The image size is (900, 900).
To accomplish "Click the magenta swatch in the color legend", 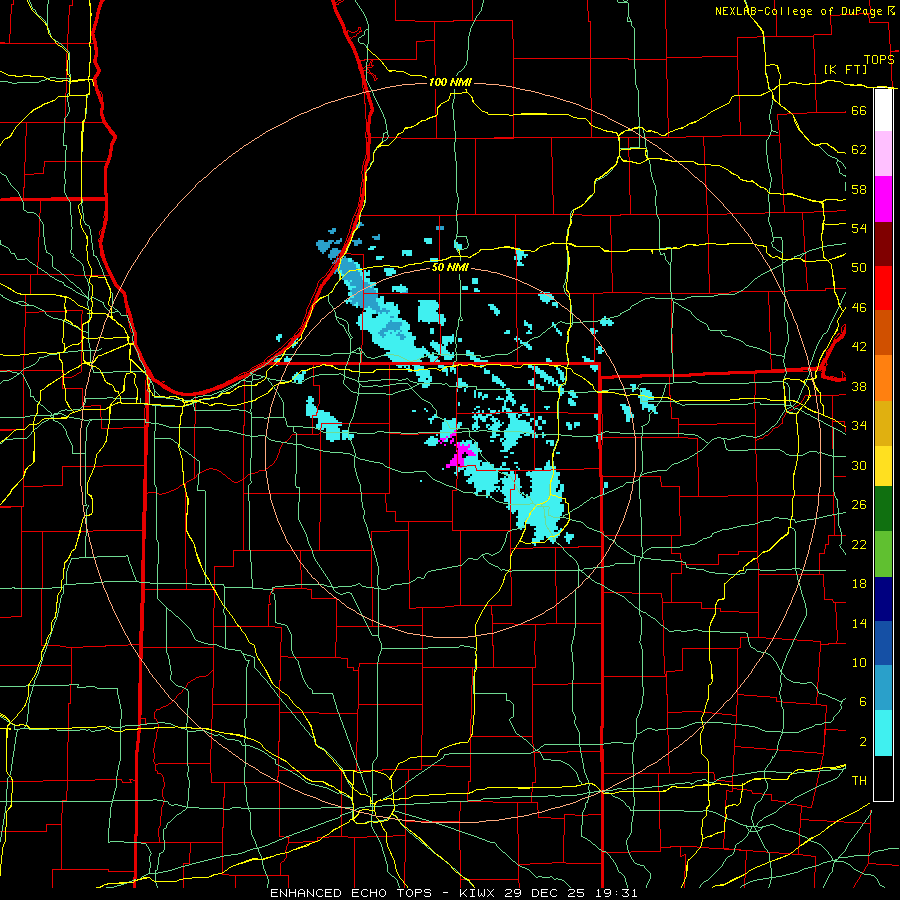I will coord(883,199).
